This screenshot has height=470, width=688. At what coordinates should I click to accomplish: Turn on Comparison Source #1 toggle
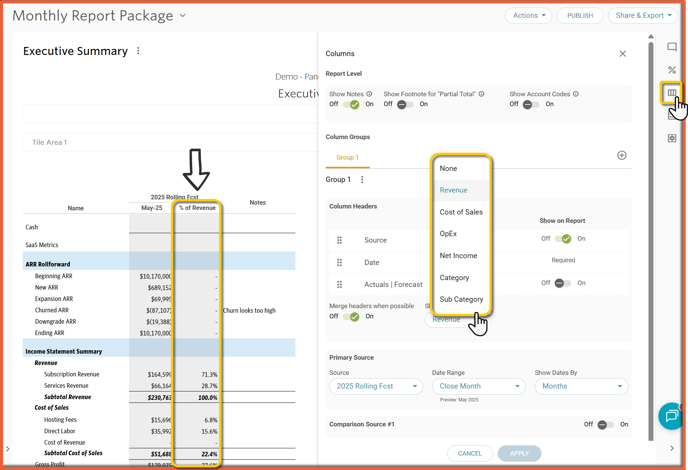coord(604,425)
